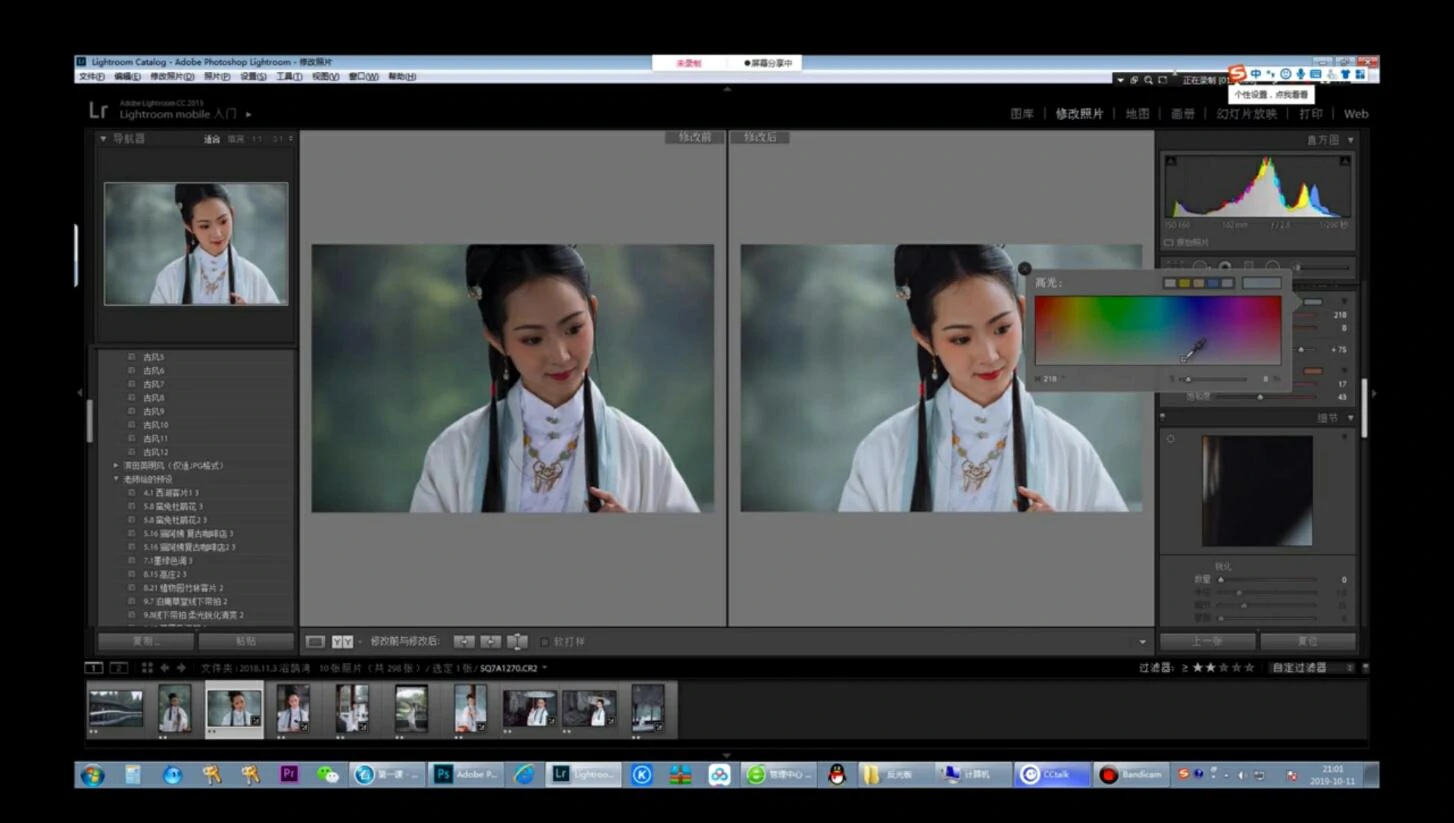Open 自定过滤器 filter dropdown
This screenshot has width=1454, height=823.
point(1313,668)
